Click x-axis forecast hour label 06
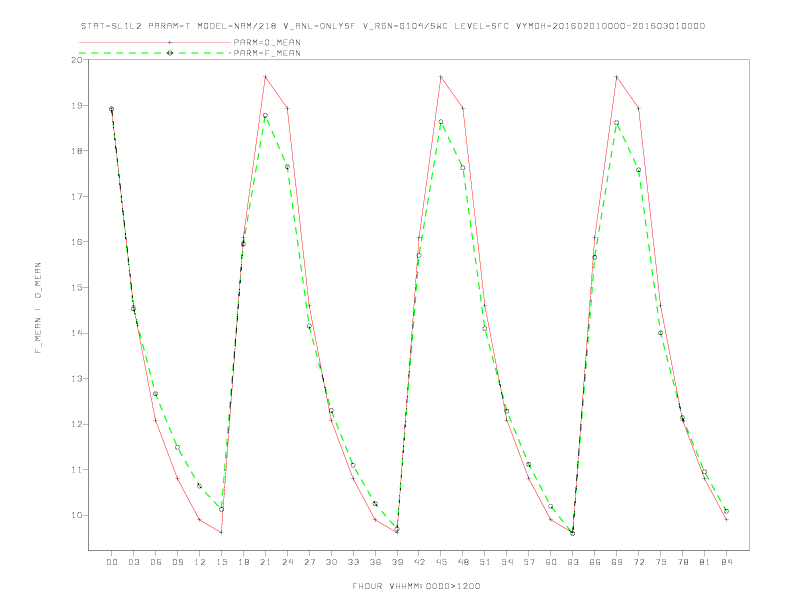The image size is (792, 612). [156, 562]
